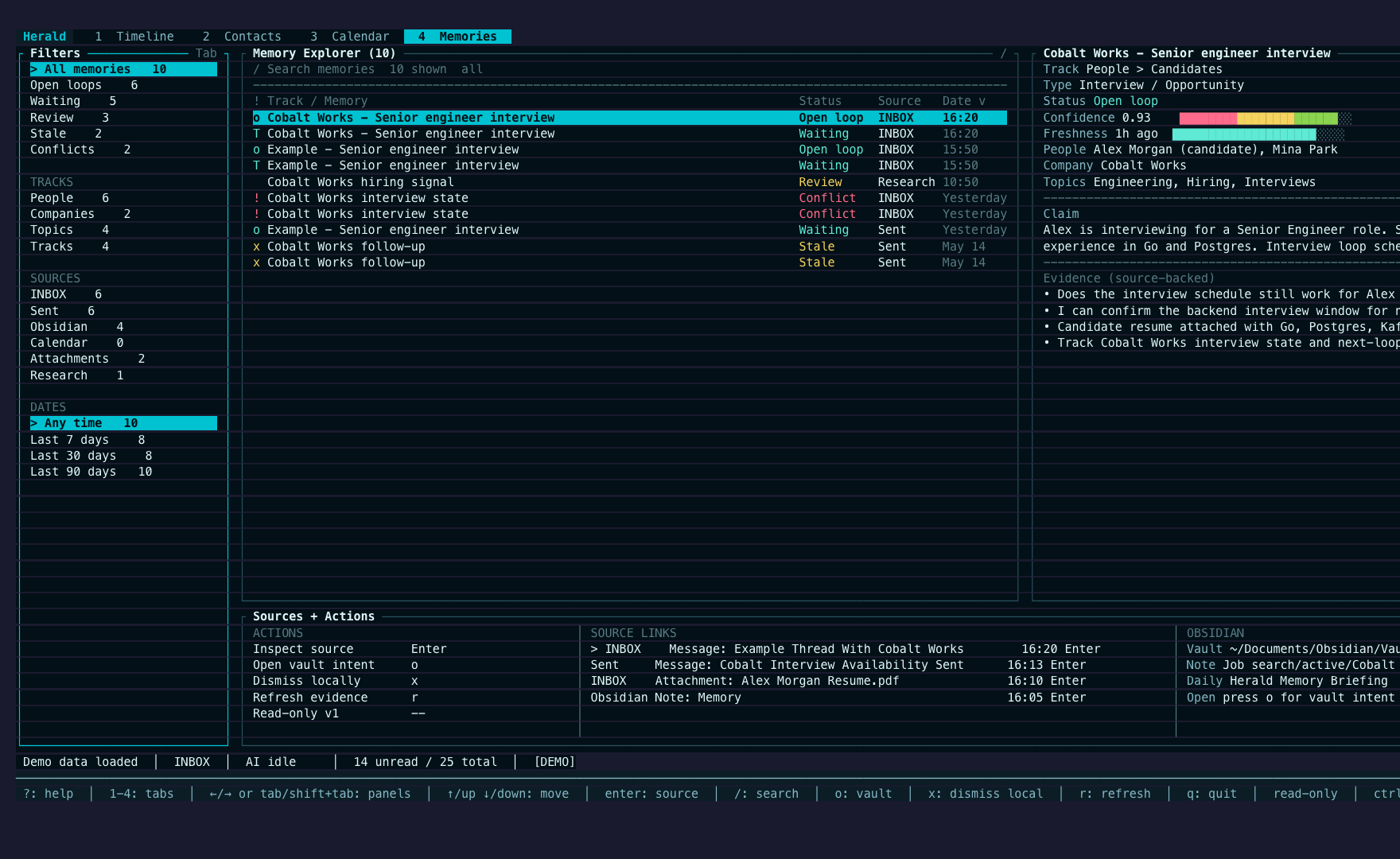Show memories needing Review
Image resolution: width=1400 pixels, height=859 pixels.
pyautogui.click(x=70, y=118)
